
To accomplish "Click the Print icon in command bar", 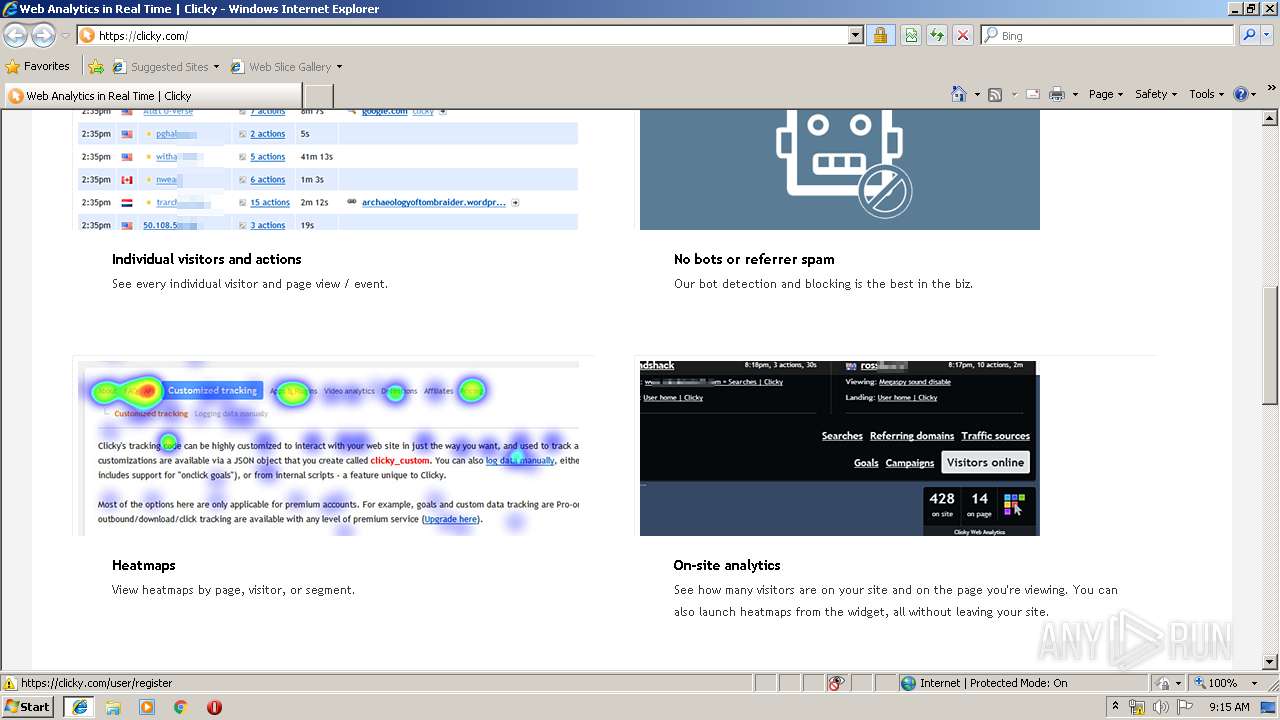I will pos(1057,94).
